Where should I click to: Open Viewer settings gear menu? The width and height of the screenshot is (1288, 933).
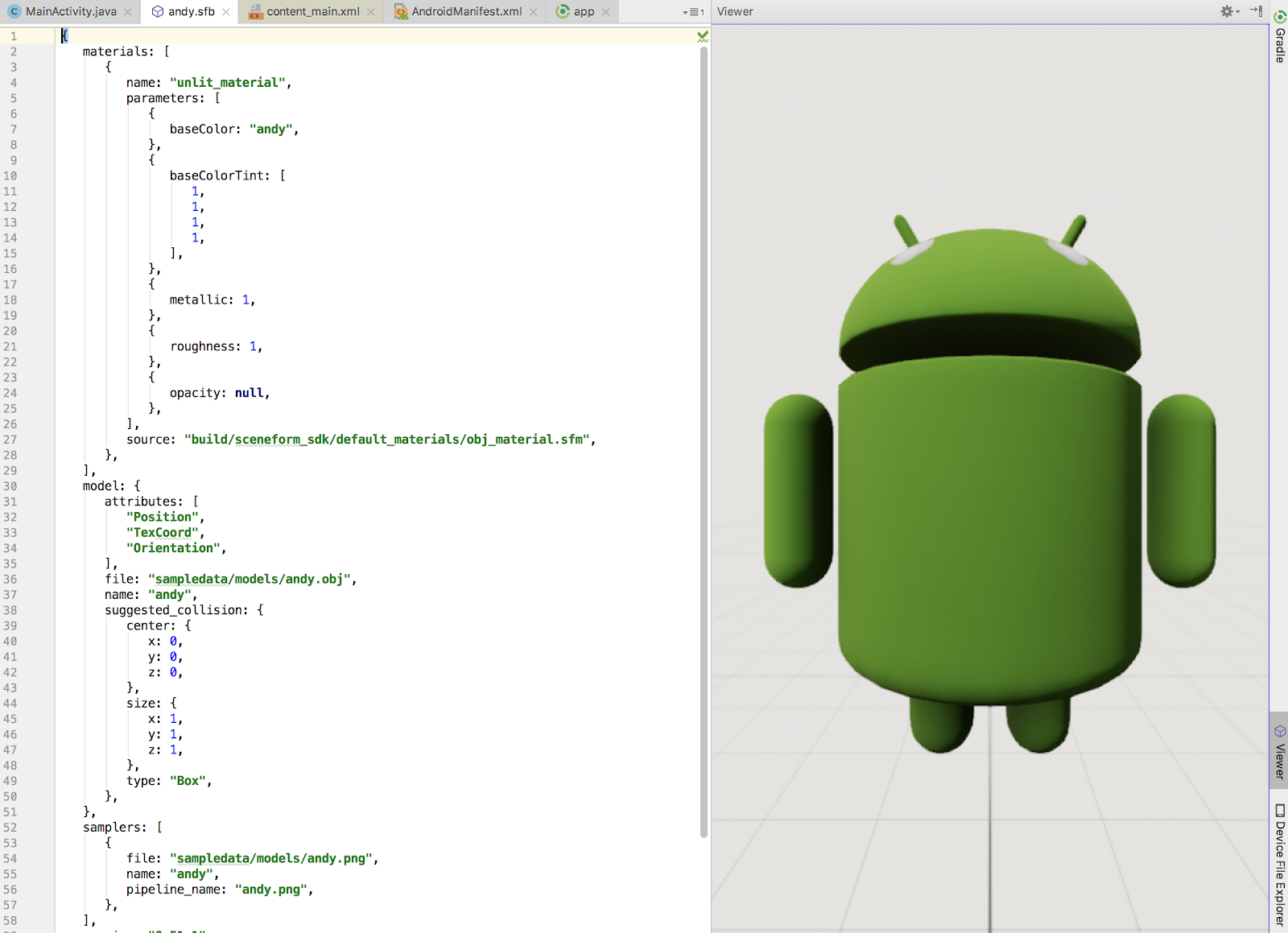pyautogui.click(x=1229, y=11)
